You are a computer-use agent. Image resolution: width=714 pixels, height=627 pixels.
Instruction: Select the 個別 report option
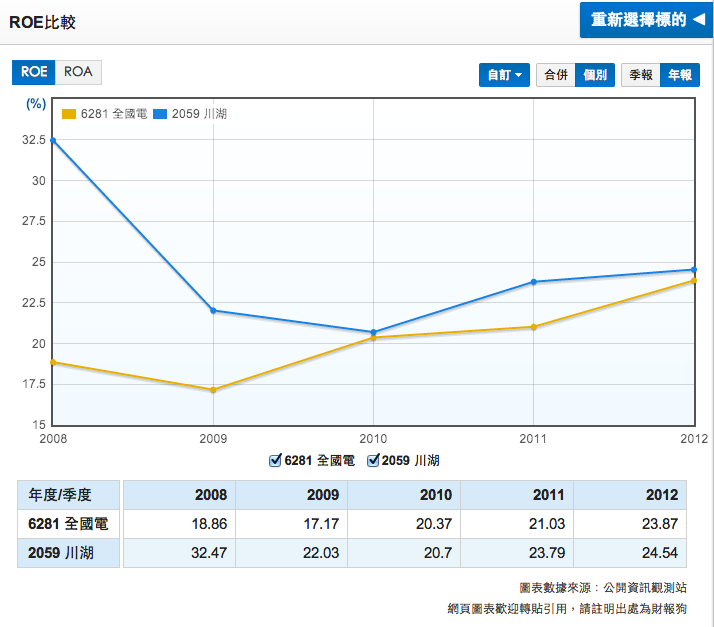pos(595,75)
